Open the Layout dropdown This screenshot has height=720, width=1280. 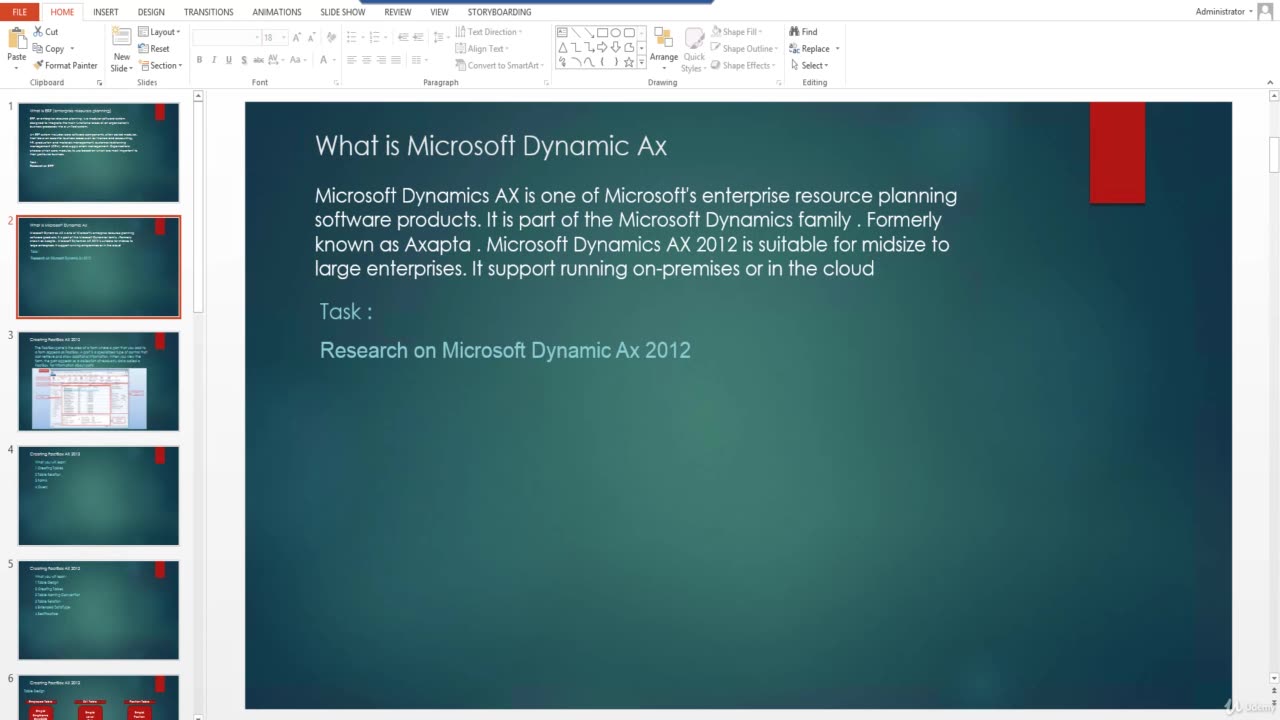pyautogui.click(x=159, y=32)
